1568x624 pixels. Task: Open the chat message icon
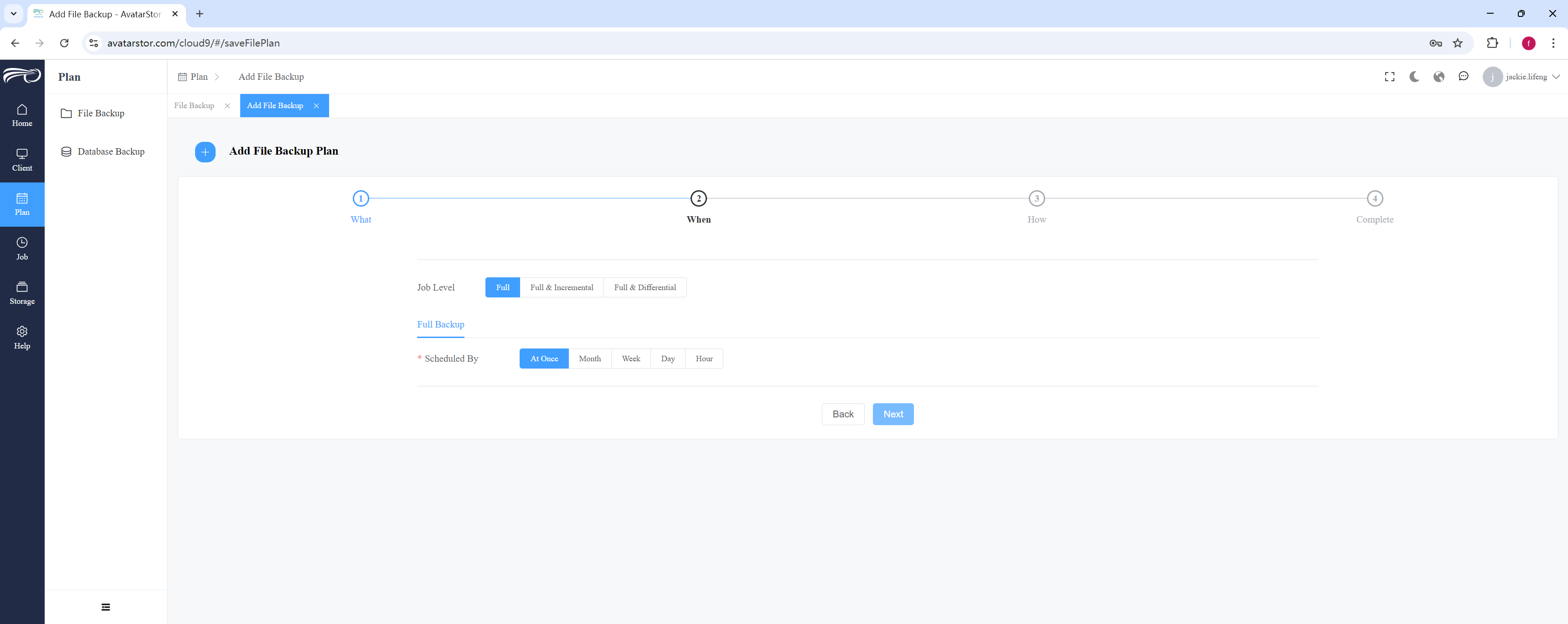point(1463,76)
